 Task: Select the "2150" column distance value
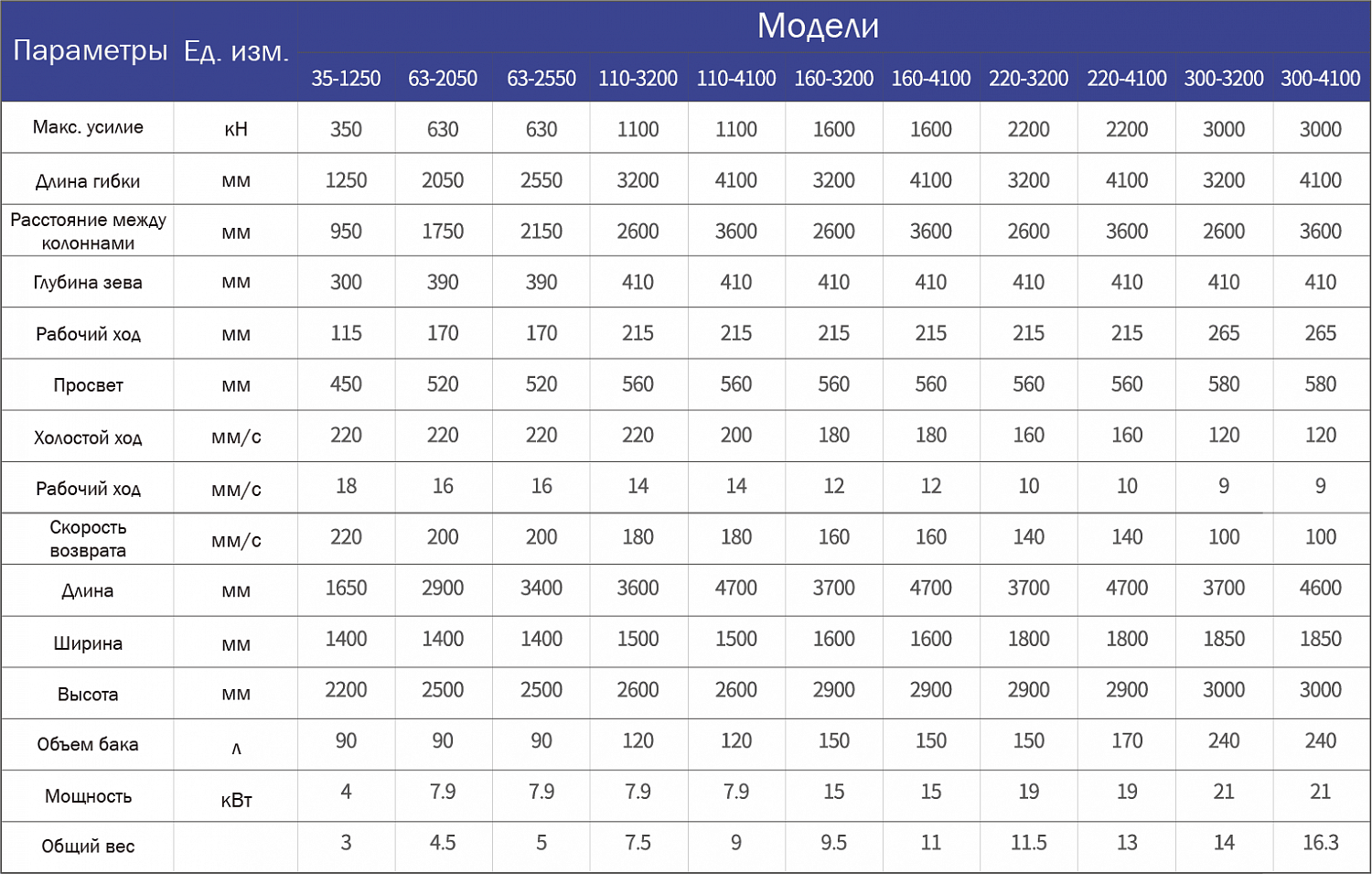(x=541, y=232)
